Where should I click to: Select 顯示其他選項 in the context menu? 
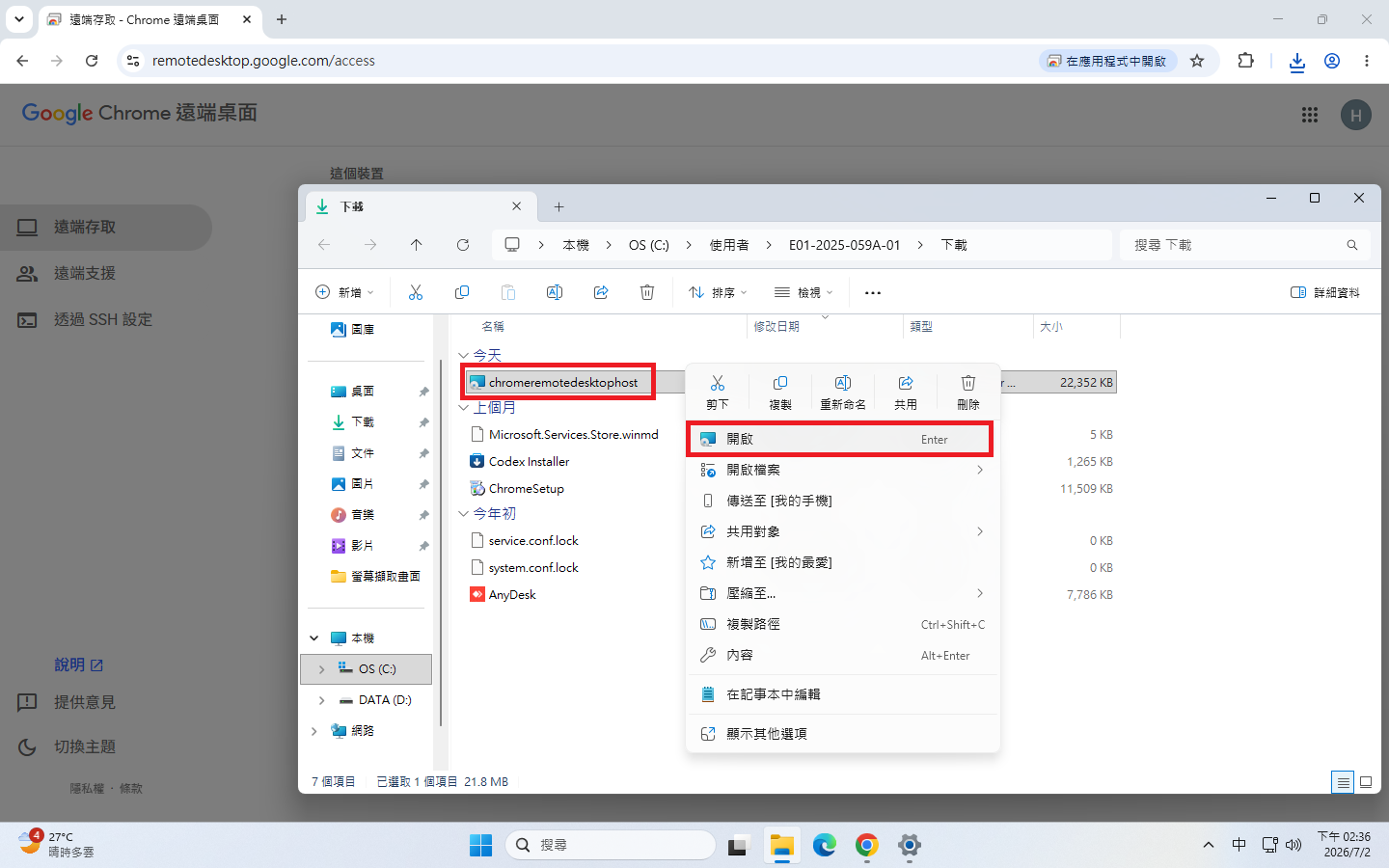coord(842,734)
